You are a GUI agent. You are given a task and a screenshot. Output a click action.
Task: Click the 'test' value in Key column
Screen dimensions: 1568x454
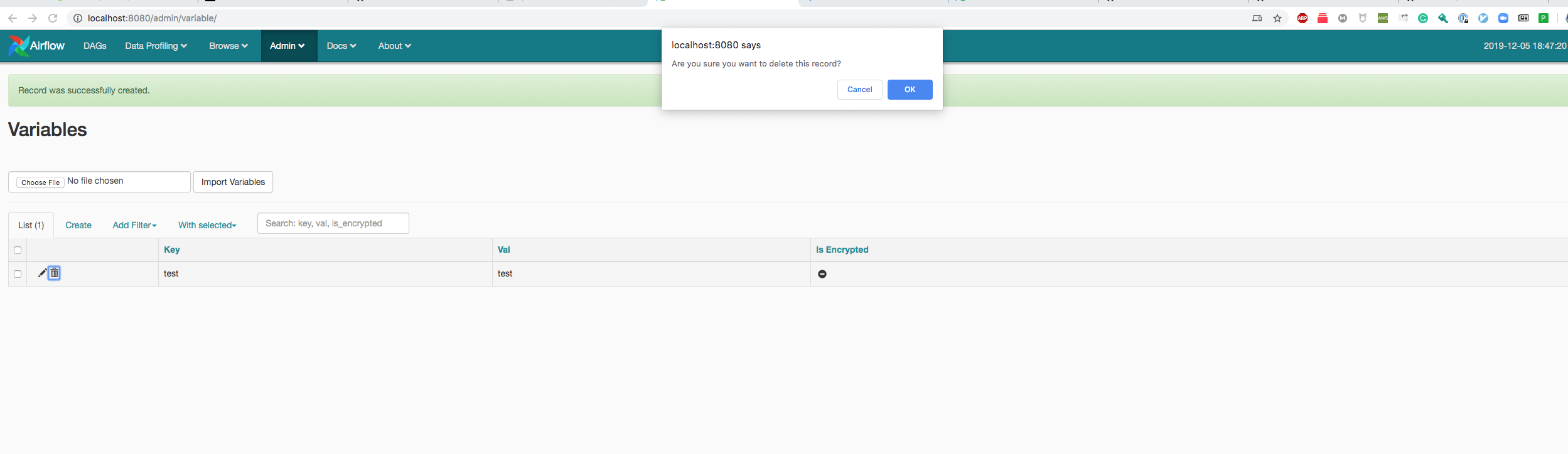171,273
